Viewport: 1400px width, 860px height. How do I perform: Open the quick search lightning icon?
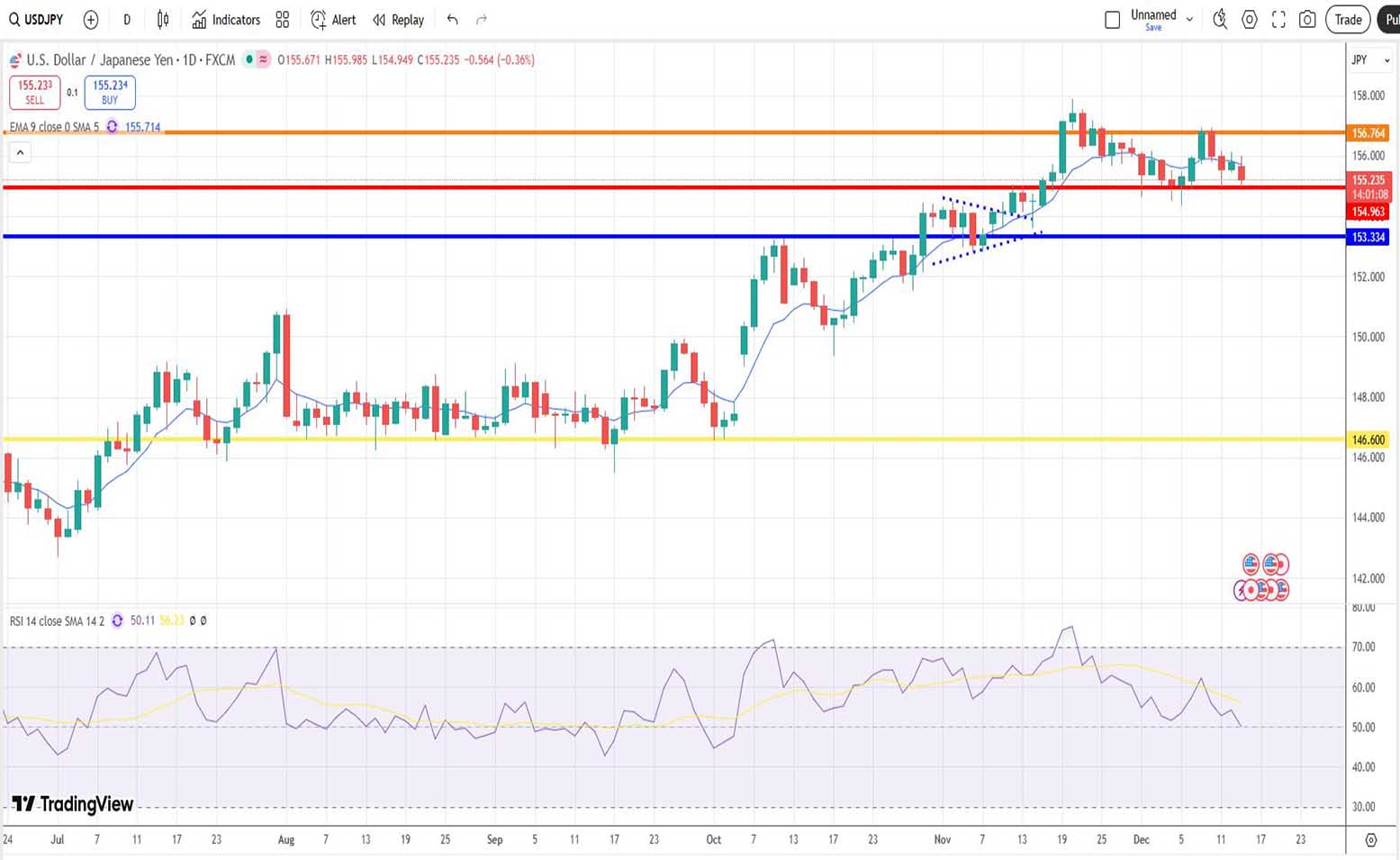(x=1220, y=20)
